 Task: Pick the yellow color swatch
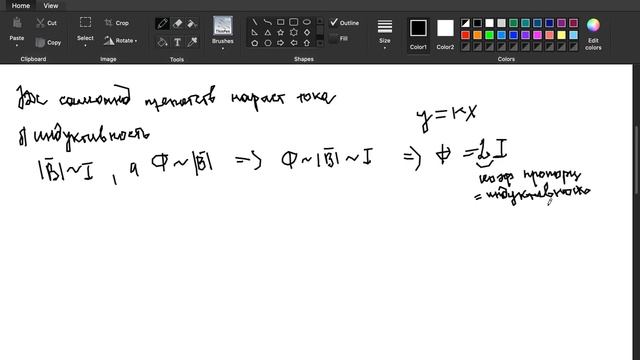[x=561, y=35]
